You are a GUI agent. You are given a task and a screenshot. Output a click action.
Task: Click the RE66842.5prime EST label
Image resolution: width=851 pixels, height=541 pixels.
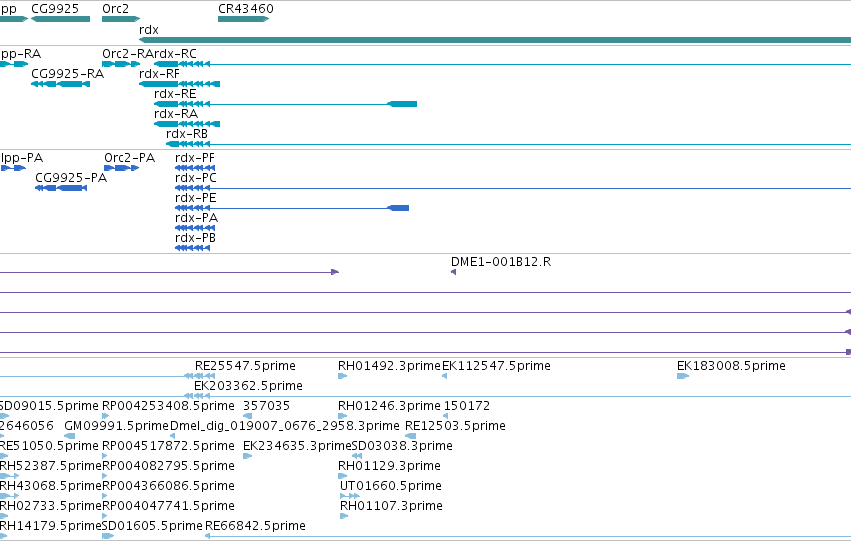click(x=255, y=526)
